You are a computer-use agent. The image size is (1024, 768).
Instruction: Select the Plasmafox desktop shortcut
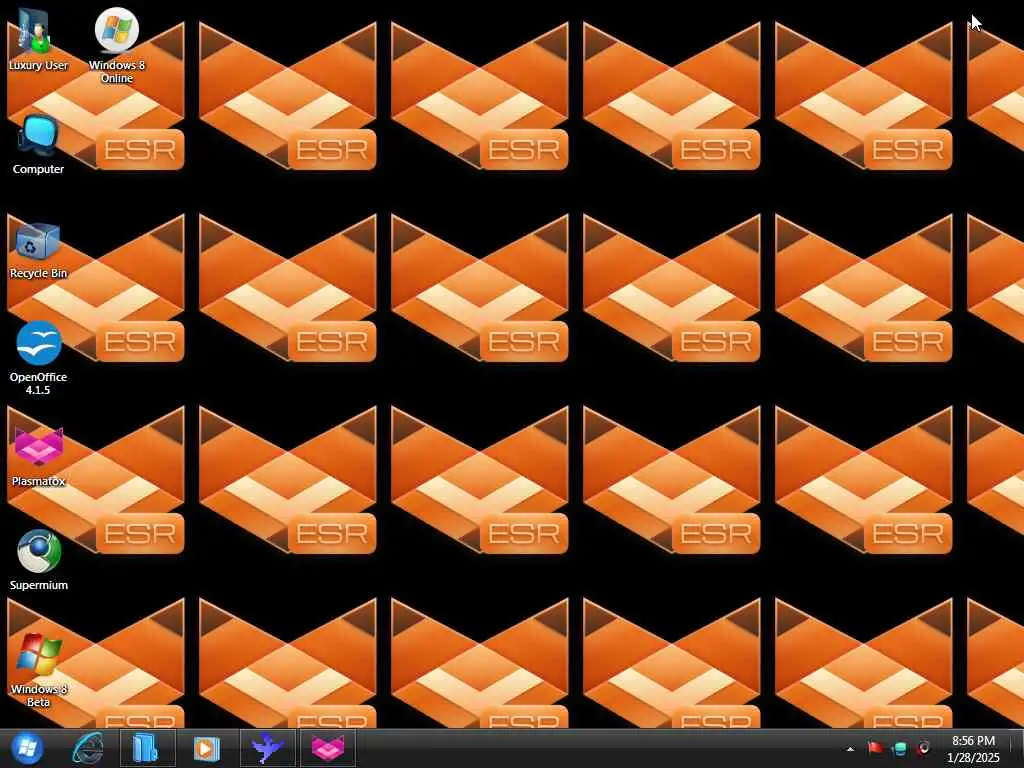(38, 457)
